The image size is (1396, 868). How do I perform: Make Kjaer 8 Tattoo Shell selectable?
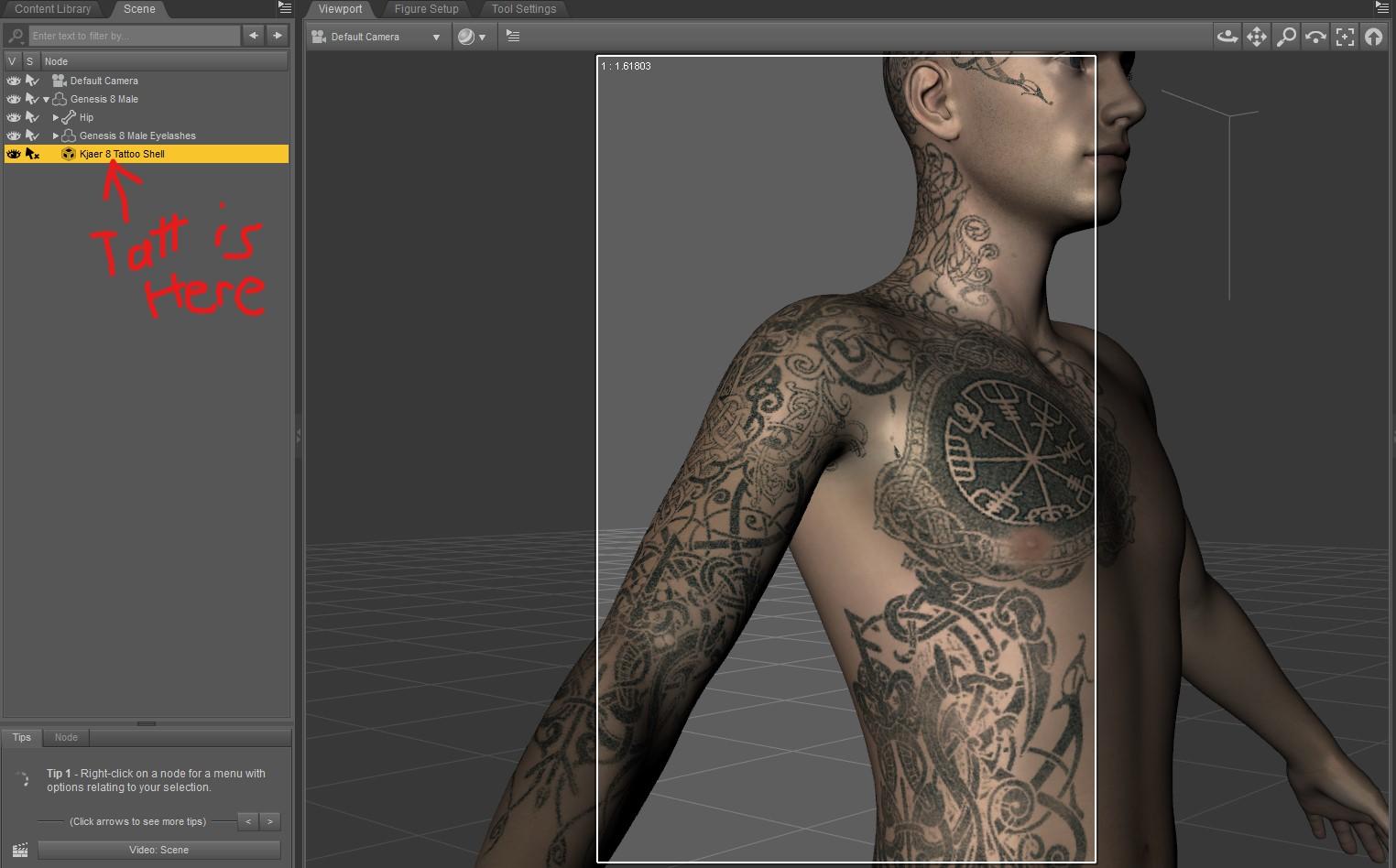pos(32,154)
